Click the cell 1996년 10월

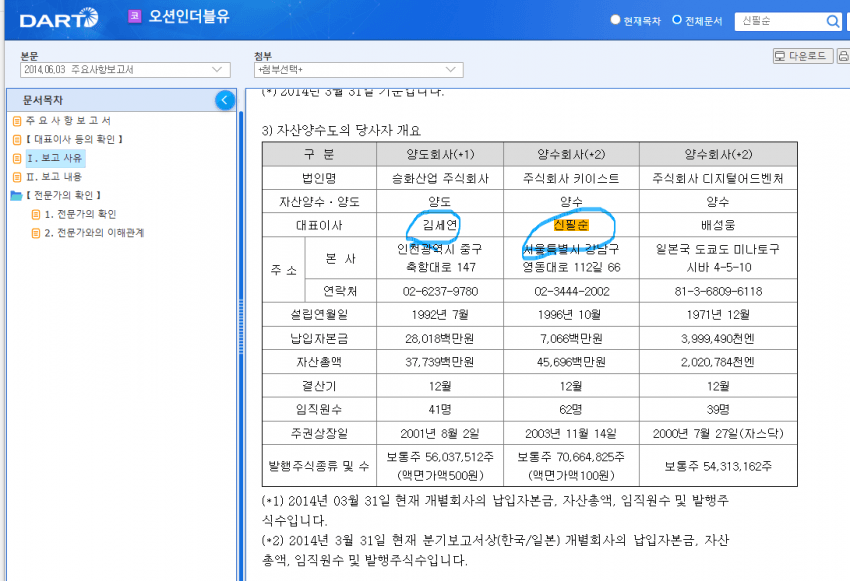click(x=571, y=315)
